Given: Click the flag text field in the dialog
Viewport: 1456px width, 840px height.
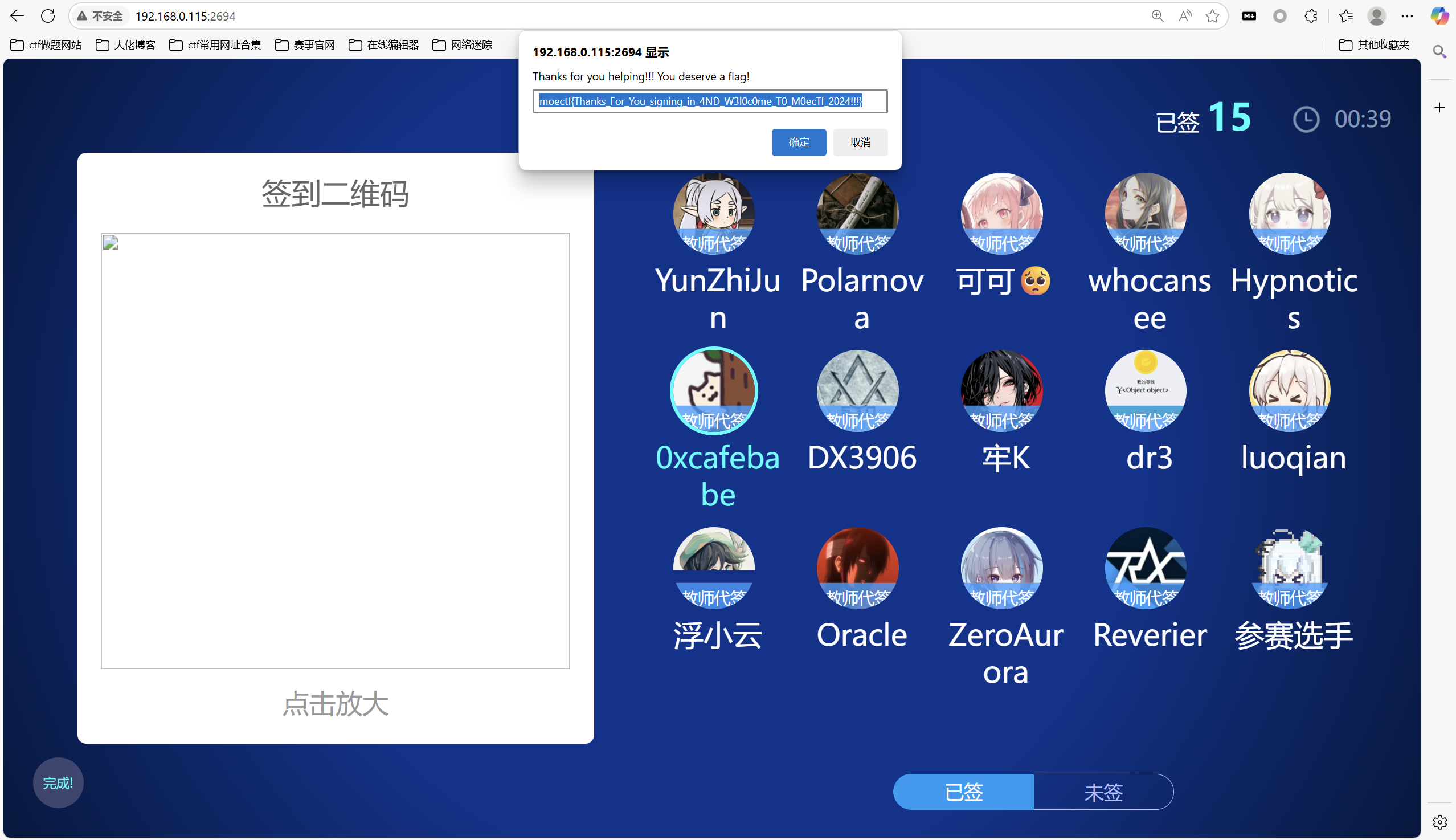Looking at the screenshot, I should click(x=710, y=101).
